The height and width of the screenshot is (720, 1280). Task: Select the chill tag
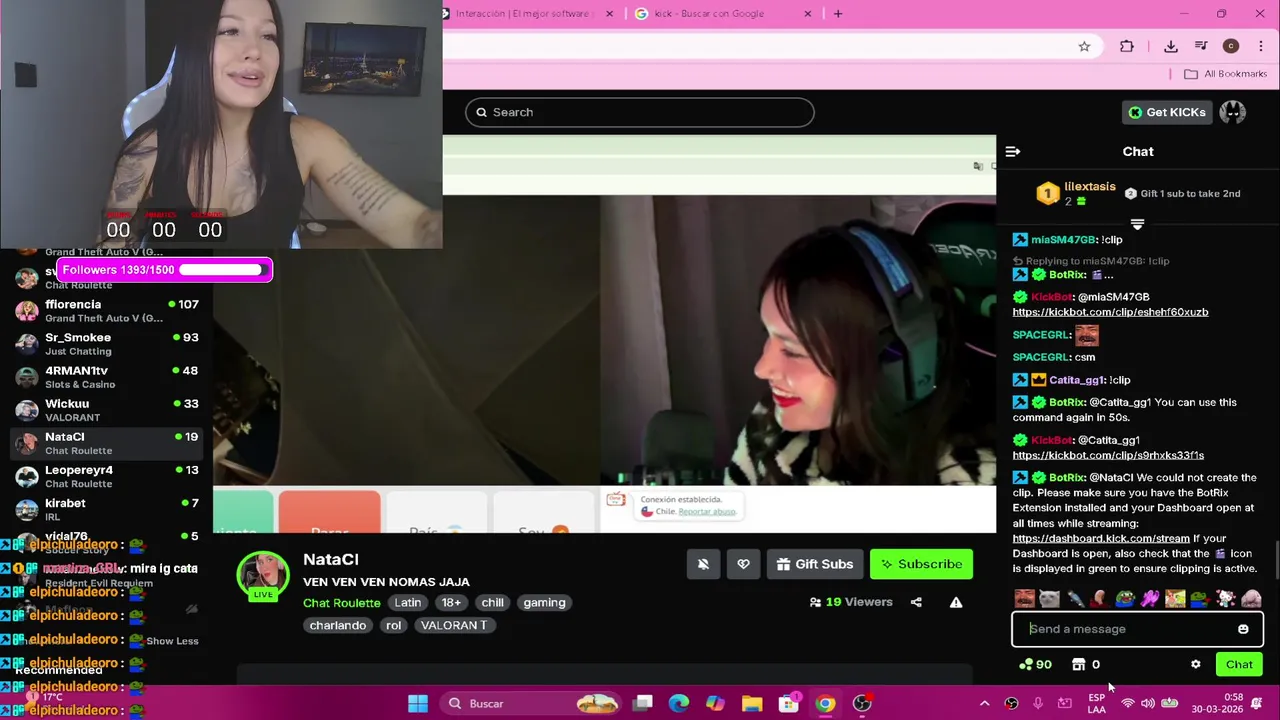coord(493,603)
